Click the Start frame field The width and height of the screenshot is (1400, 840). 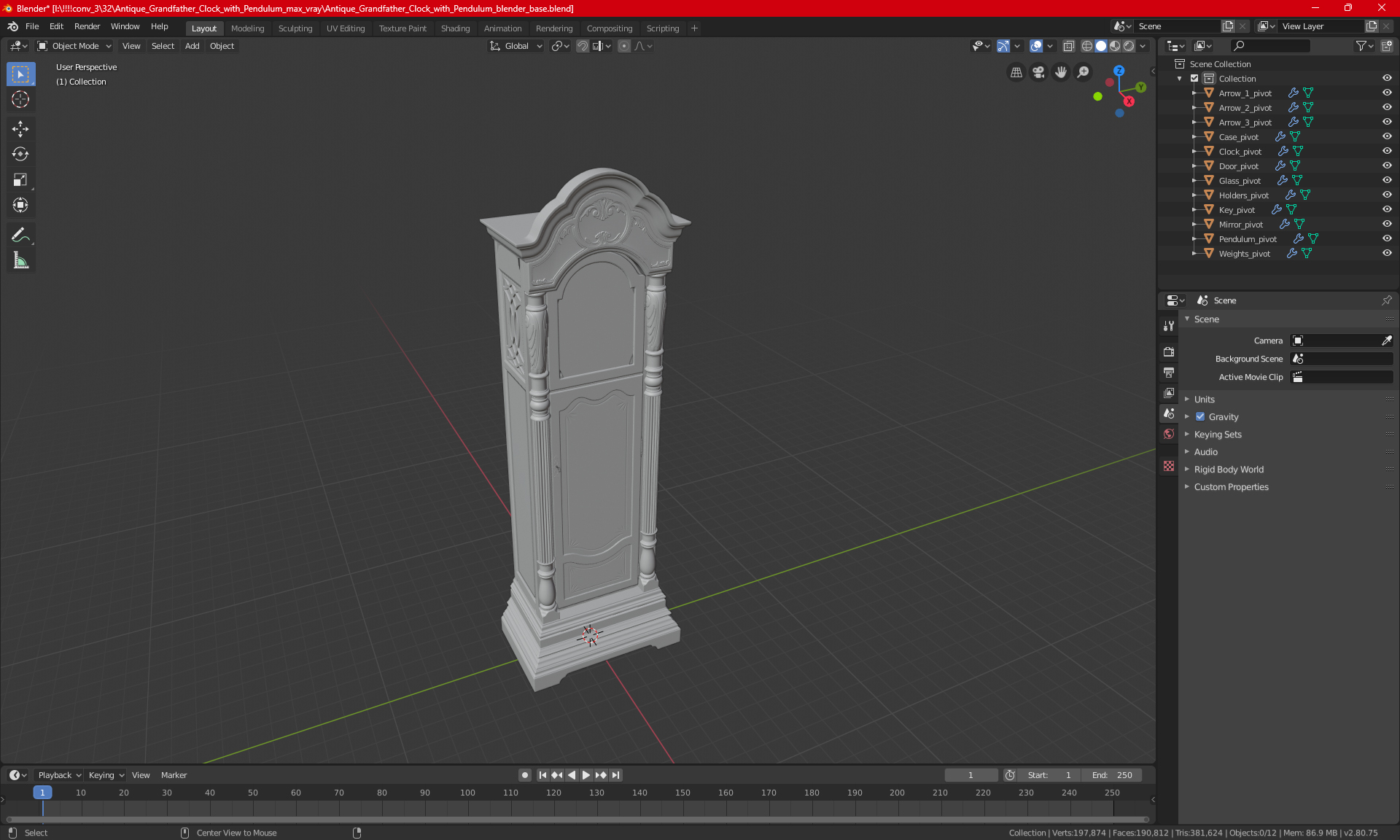pyautogui.click(x=1049, y=775)
